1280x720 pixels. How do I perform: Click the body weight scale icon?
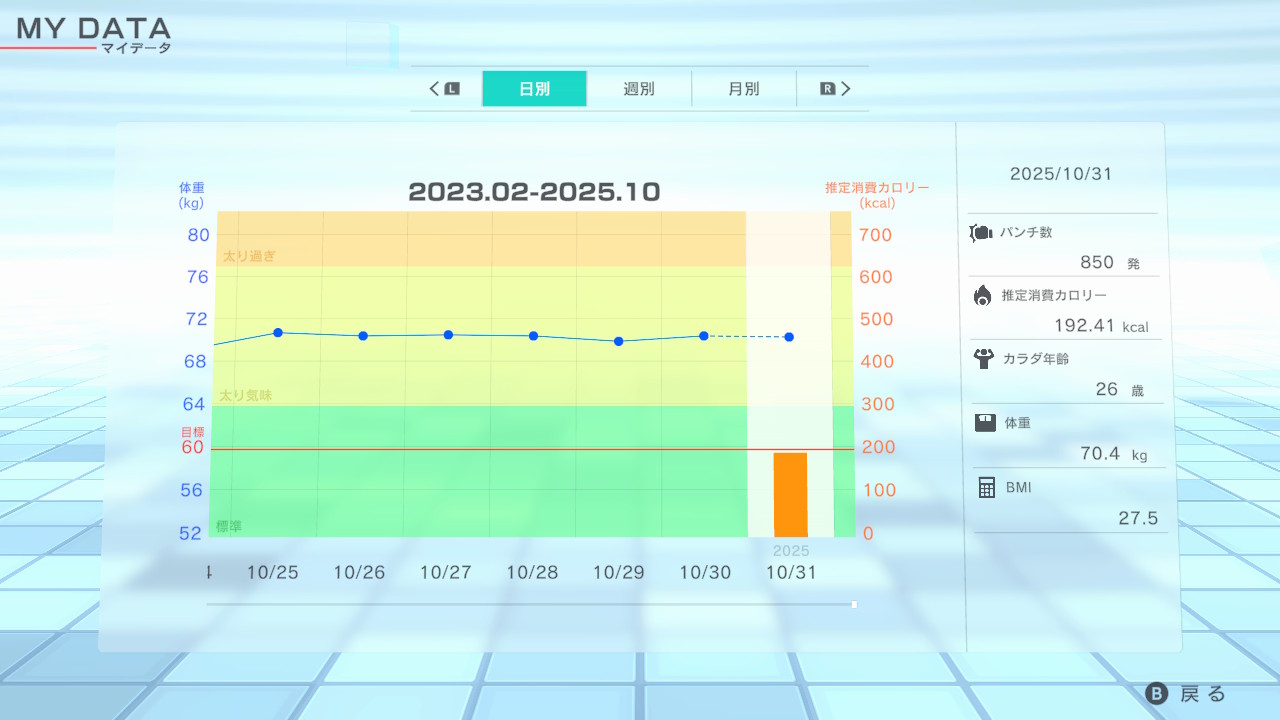[x=985, y=423]
